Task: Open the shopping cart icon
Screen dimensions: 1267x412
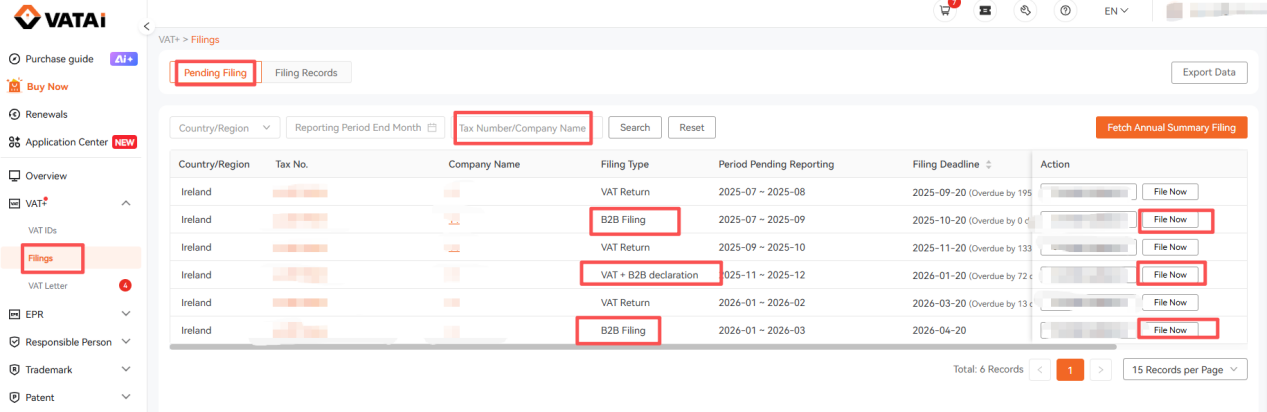Action: (x=945, y=11)
